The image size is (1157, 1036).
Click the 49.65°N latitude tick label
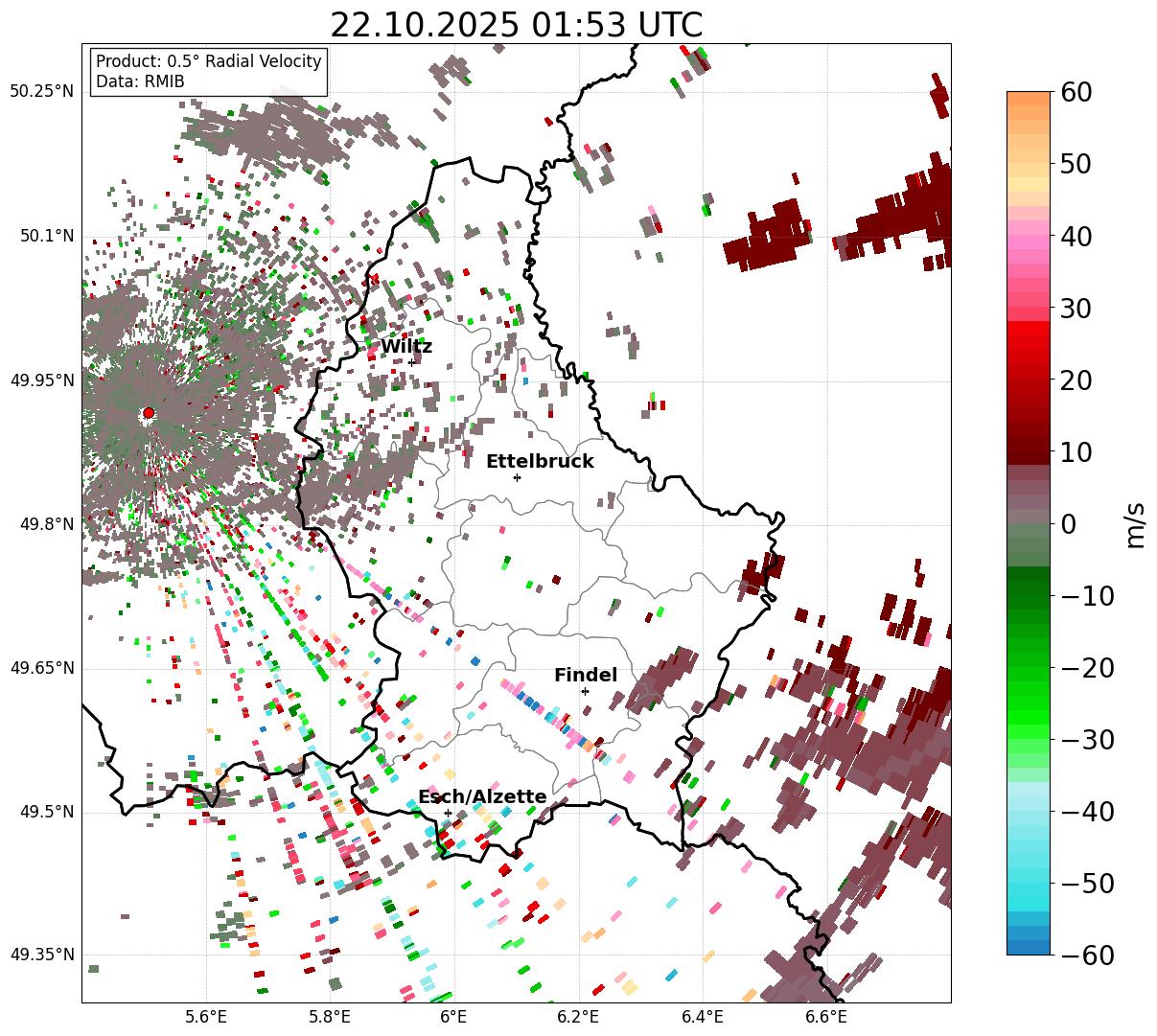42,668
